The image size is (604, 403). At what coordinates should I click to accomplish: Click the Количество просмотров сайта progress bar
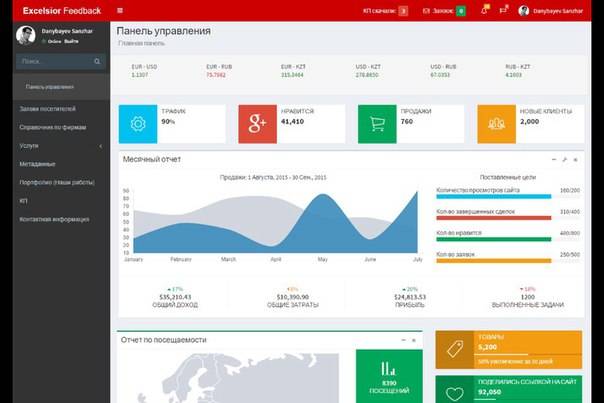tap(493, 197)
